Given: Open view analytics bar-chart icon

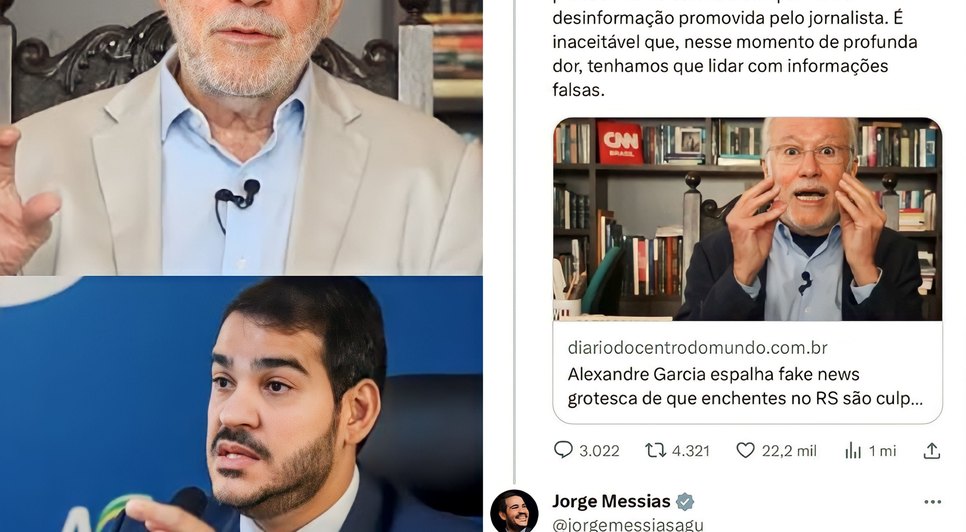Looking at the screenshot, I should (853, 451).
